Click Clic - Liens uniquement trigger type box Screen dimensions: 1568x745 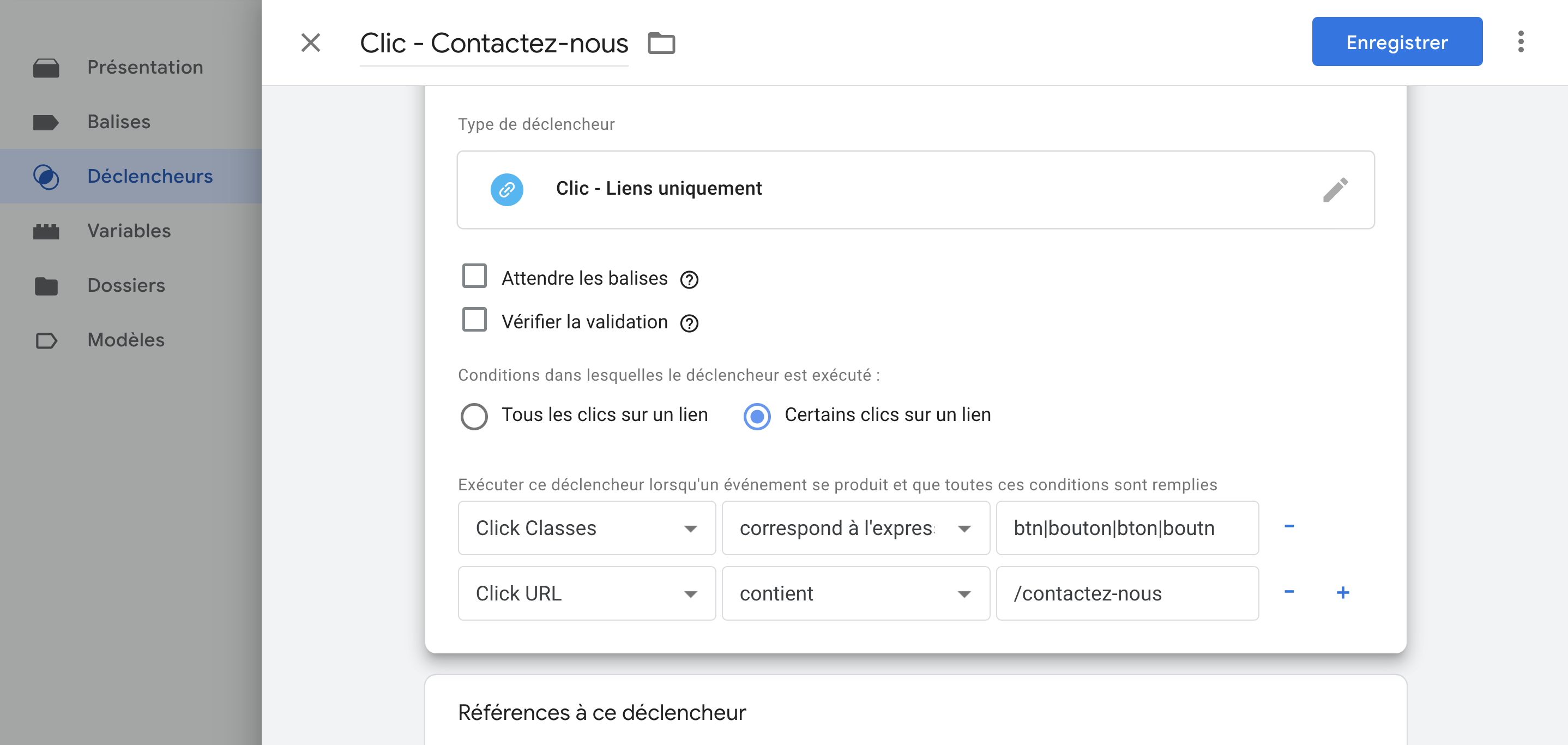point(915,189)
